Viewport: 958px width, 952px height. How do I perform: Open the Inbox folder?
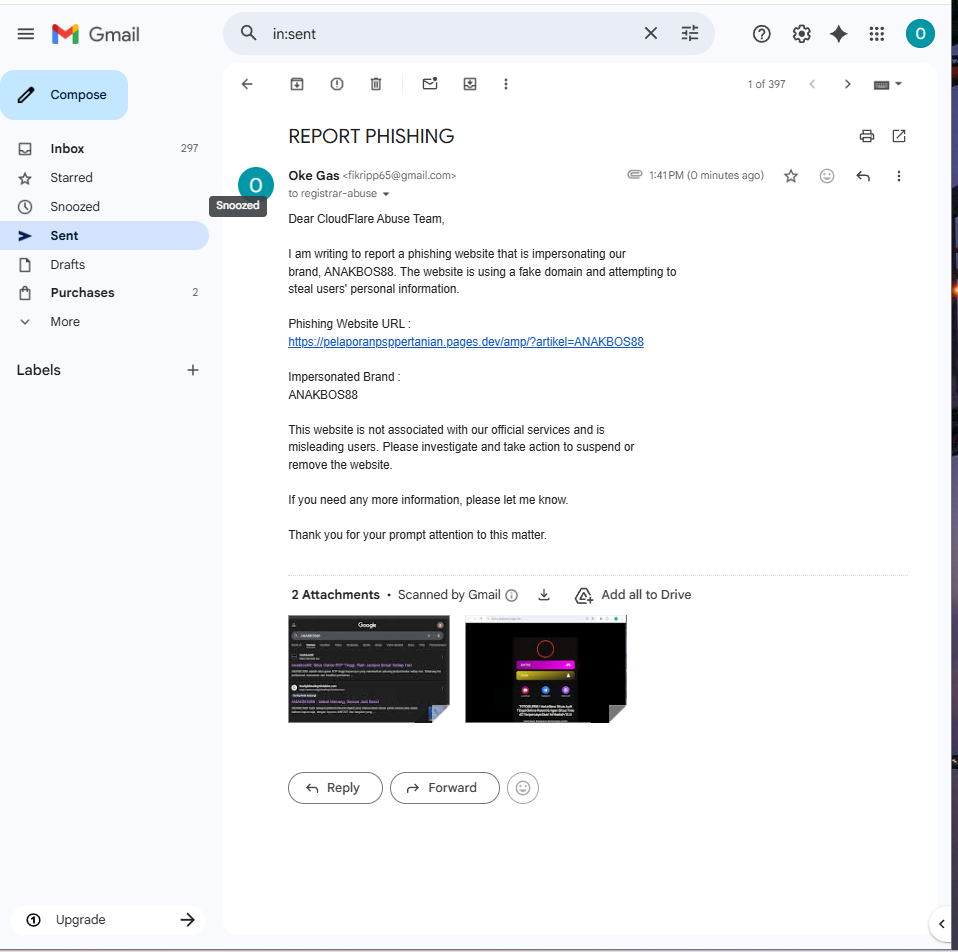tap(104, 148)
